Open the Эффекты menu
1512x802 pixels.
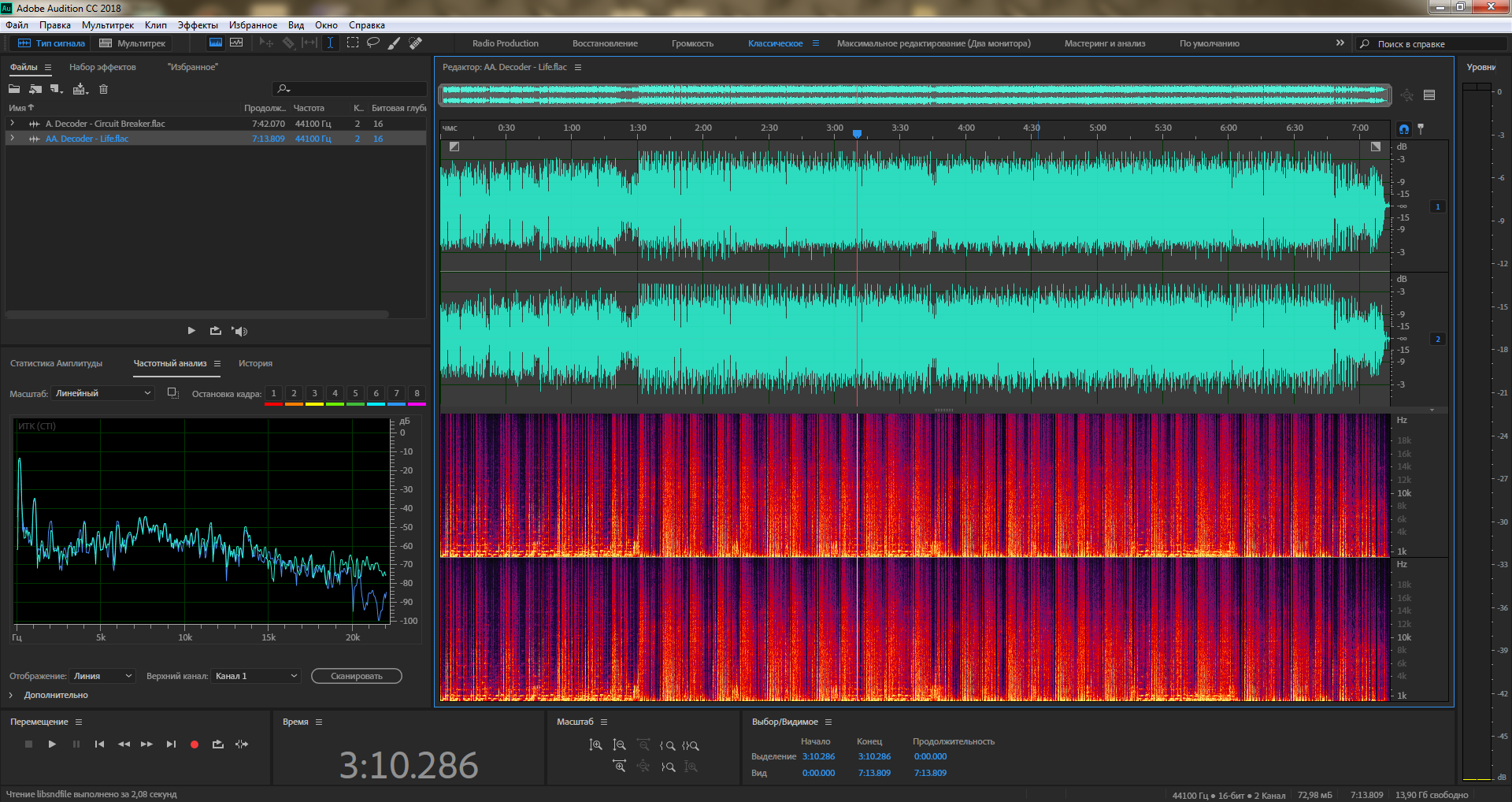[197, 25]
